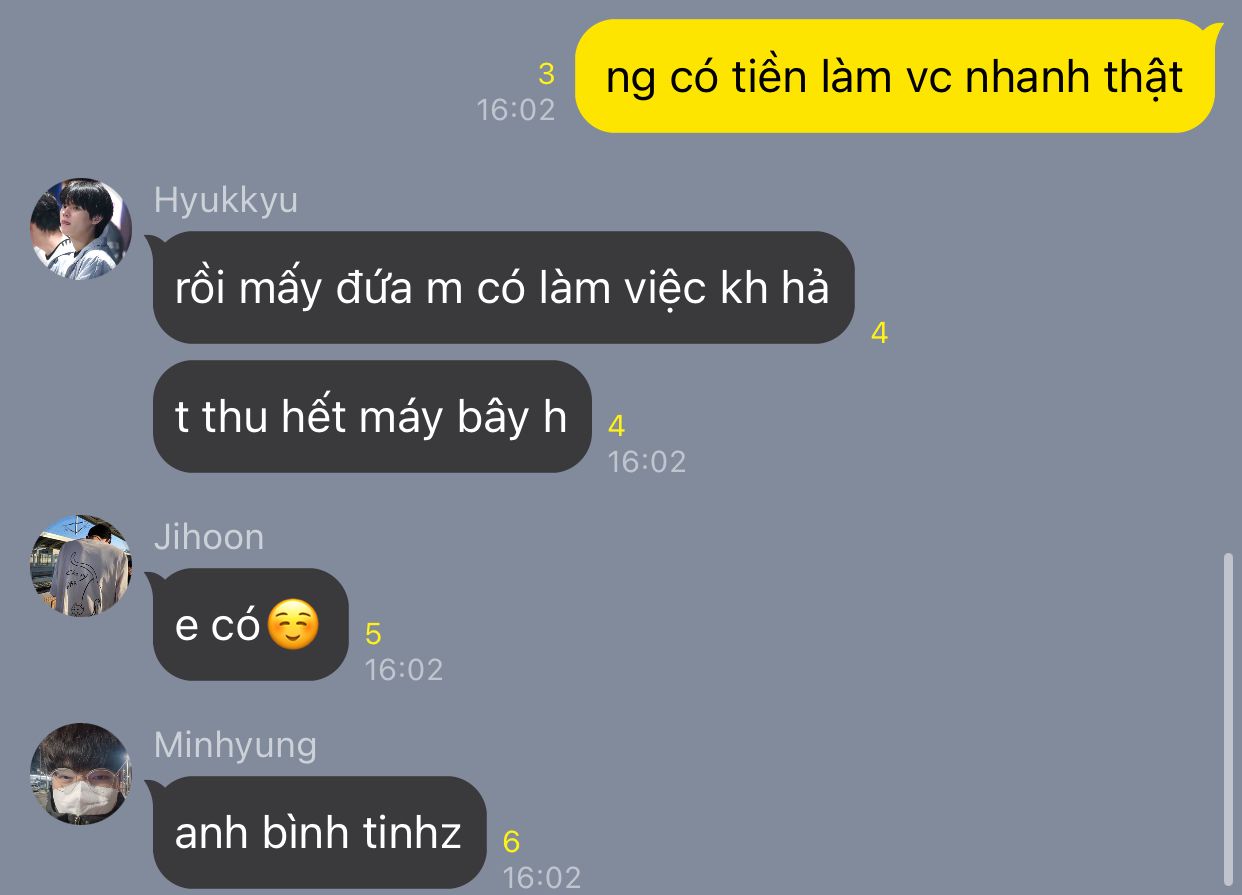
Task: Click the Minhyung sender name
Action: [235, 745]
